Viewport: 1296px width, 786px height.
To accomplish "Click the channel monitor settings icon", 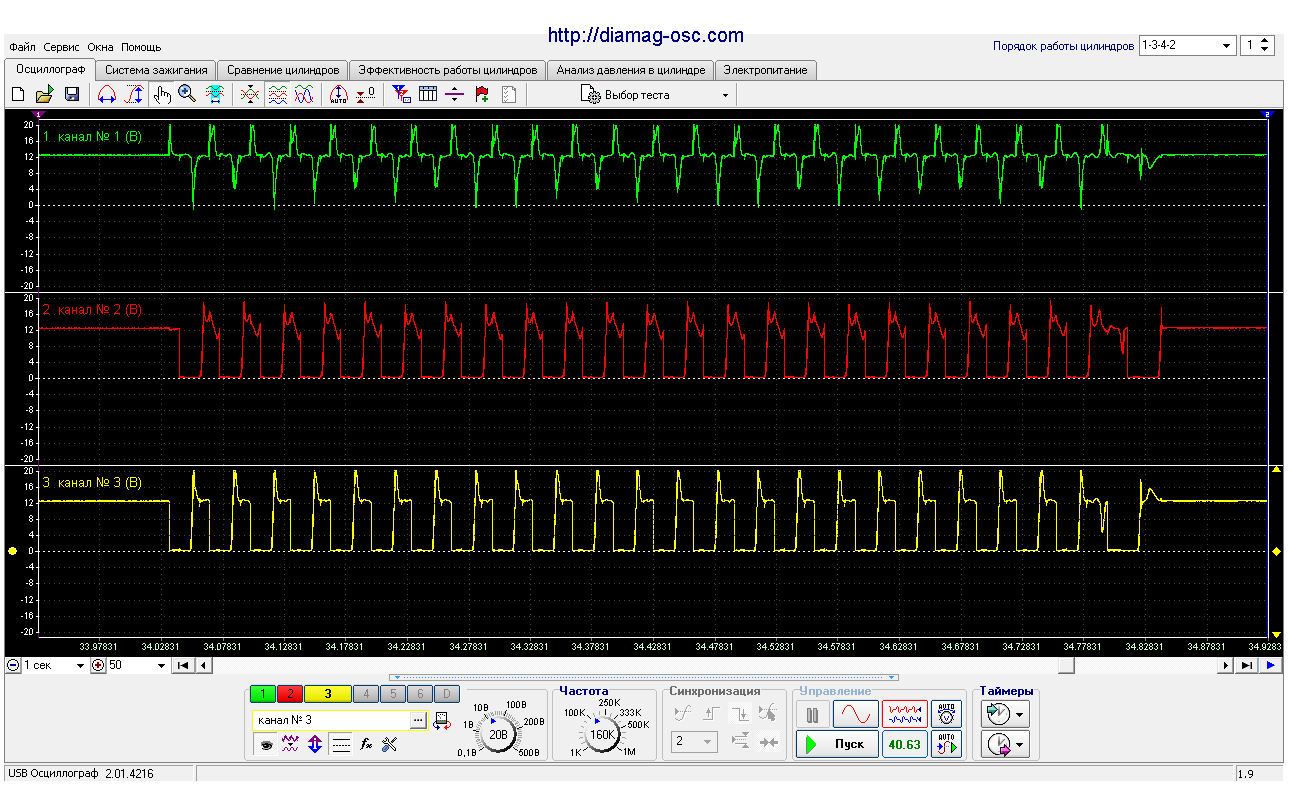I will [443, 721].
